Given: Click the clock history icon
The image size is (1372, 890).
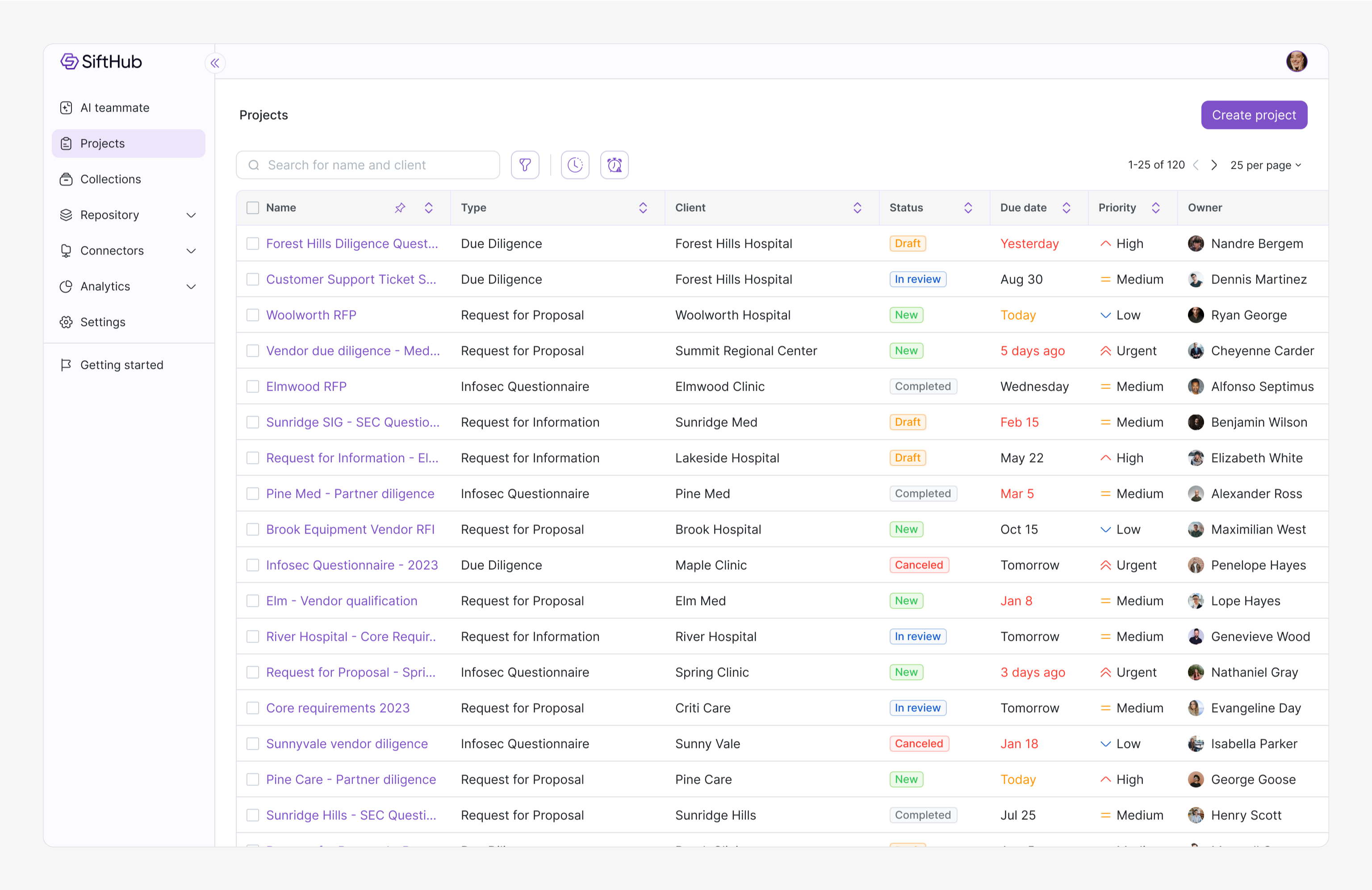Looking at the screenshot, I should (575, 165).
